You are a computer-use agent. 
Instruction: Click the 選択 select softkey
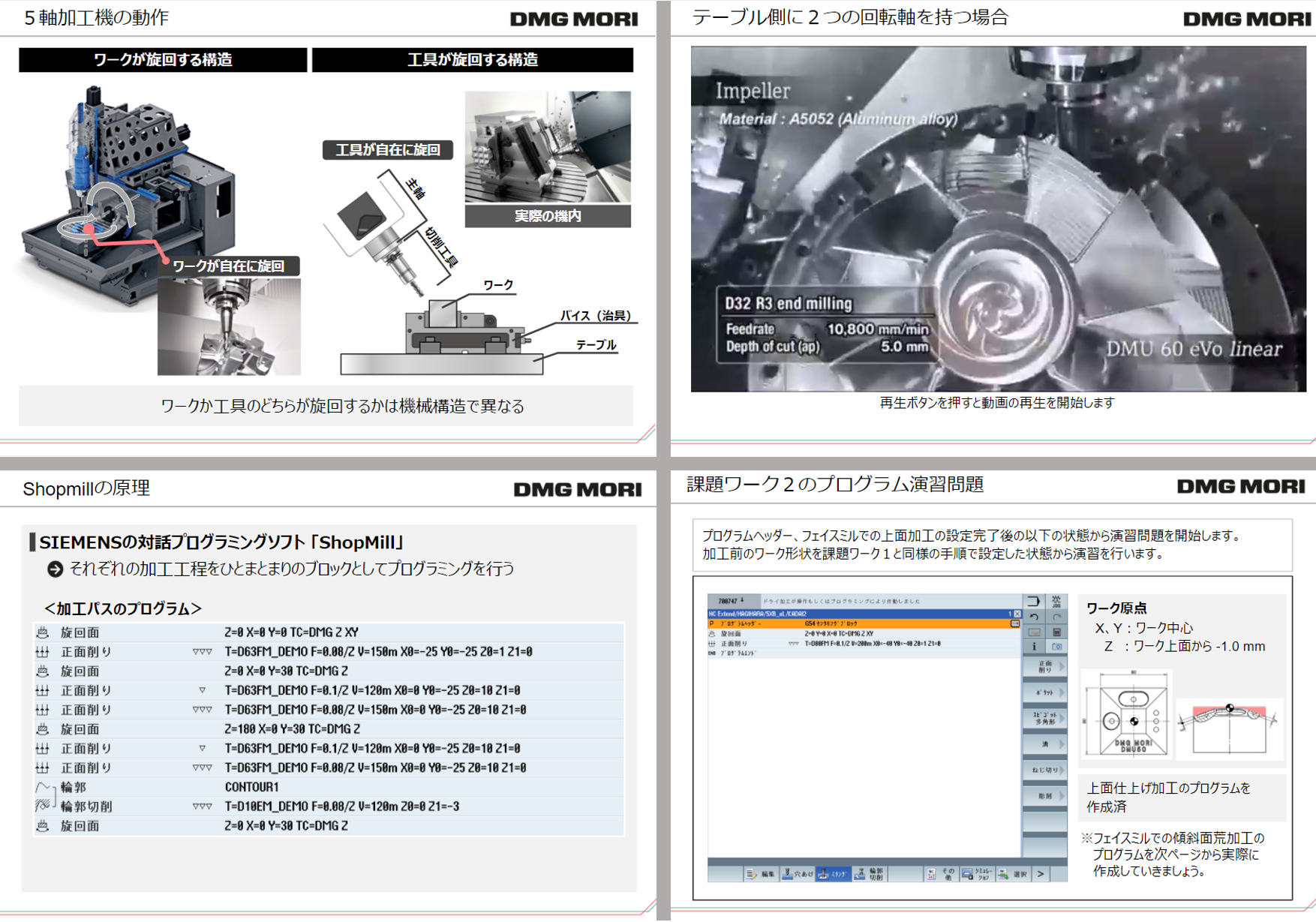coord(1014,874)
